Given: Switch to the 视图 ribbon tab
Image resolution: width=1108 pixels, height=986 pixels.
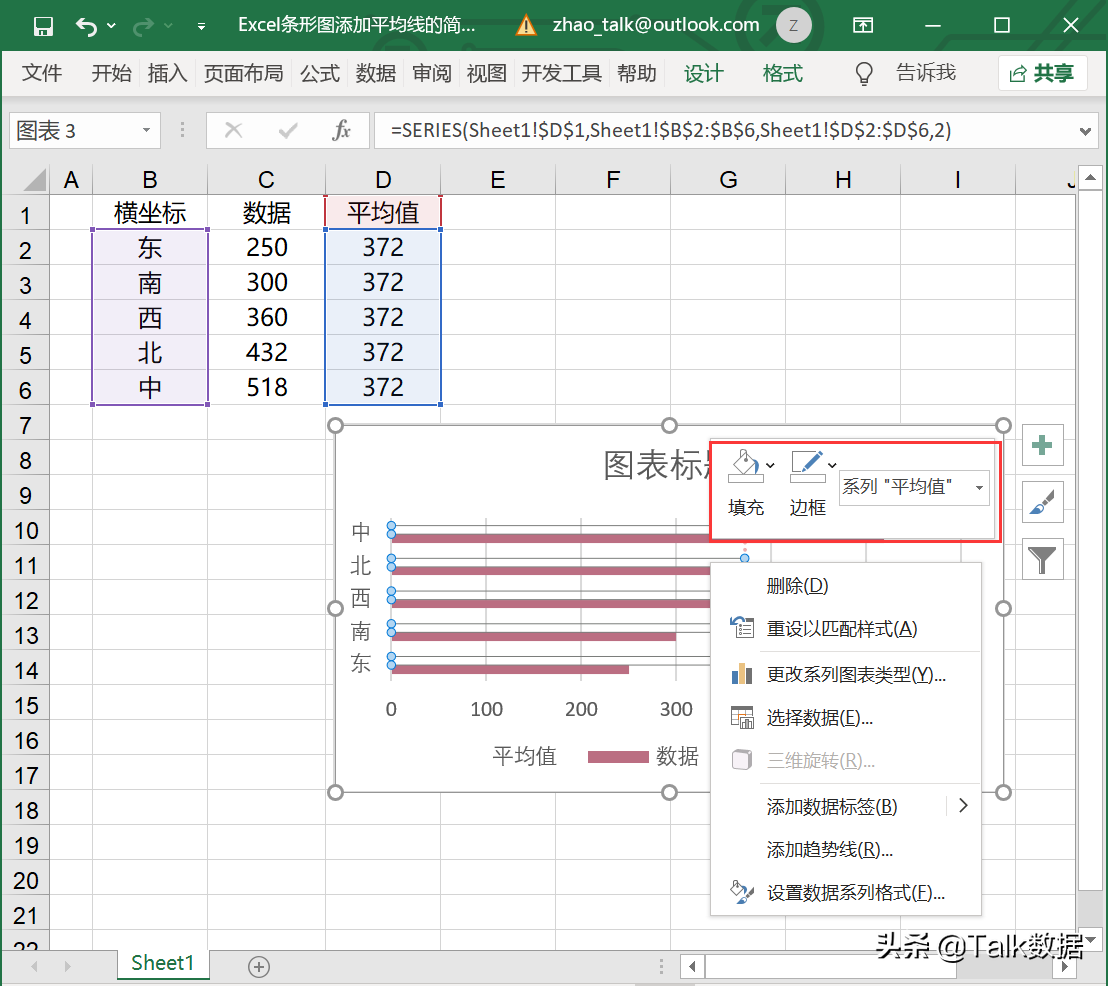Looking at the screenshot, I should pyautogui.click(x=486, y=73).
